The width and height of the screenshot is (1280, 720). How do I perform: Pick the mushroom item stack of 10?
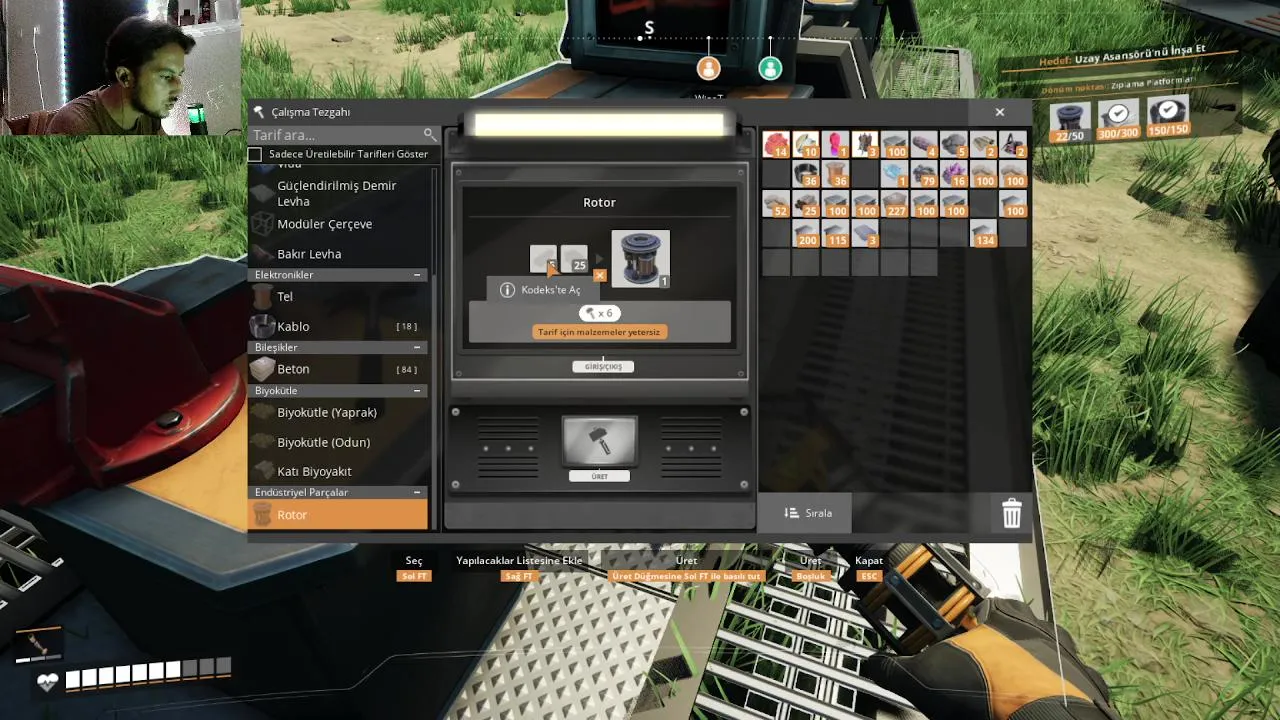[x=806, y=145]
